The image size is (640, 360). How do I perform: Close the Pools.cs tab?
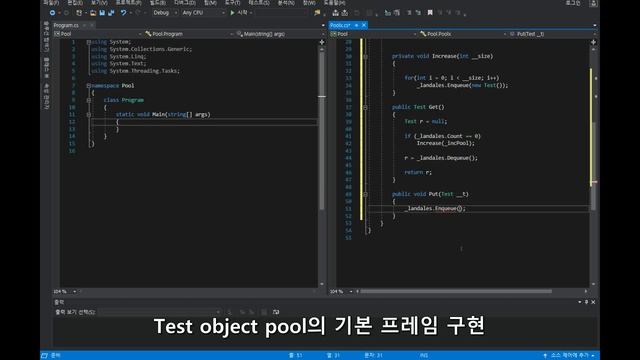364,25
